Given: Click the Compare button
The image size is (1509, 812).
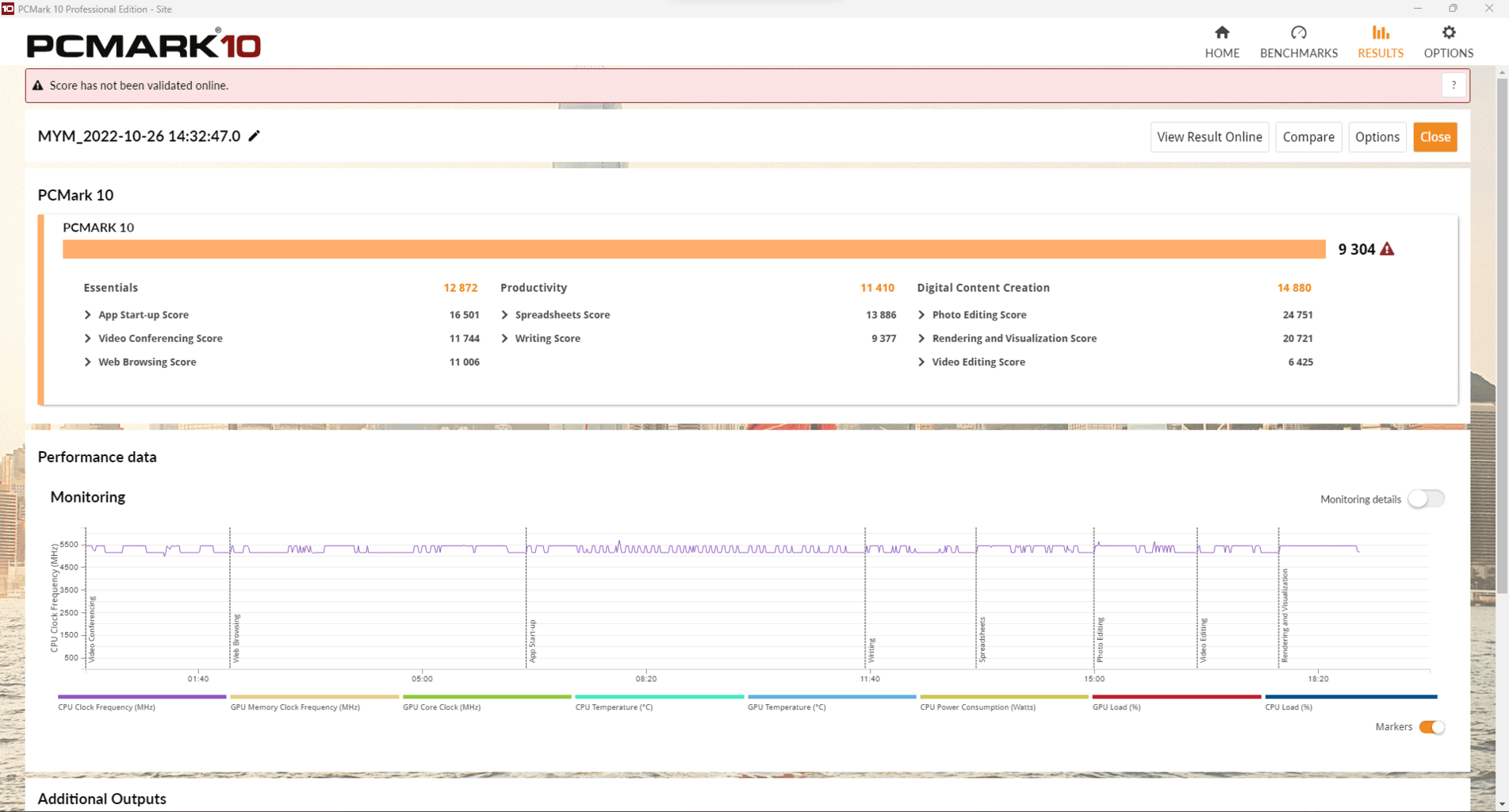Looking at the screenshot, I should [x=1308, y=137].
